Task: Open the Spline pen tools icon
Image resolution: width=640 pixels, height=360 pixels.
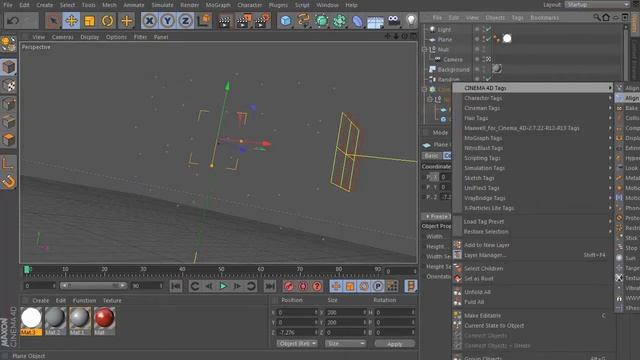Action: [304, 20]
